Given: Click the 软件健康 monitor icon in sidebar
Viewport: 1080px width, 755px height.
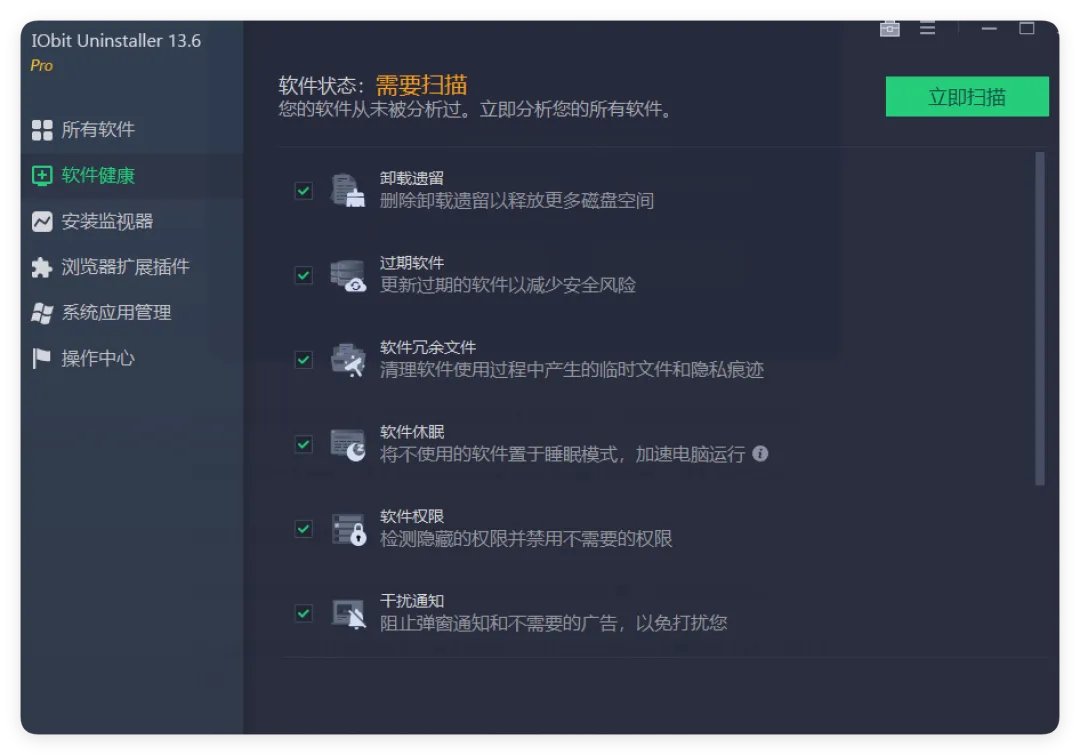Looking at the screenshot, I should [42, 176].
